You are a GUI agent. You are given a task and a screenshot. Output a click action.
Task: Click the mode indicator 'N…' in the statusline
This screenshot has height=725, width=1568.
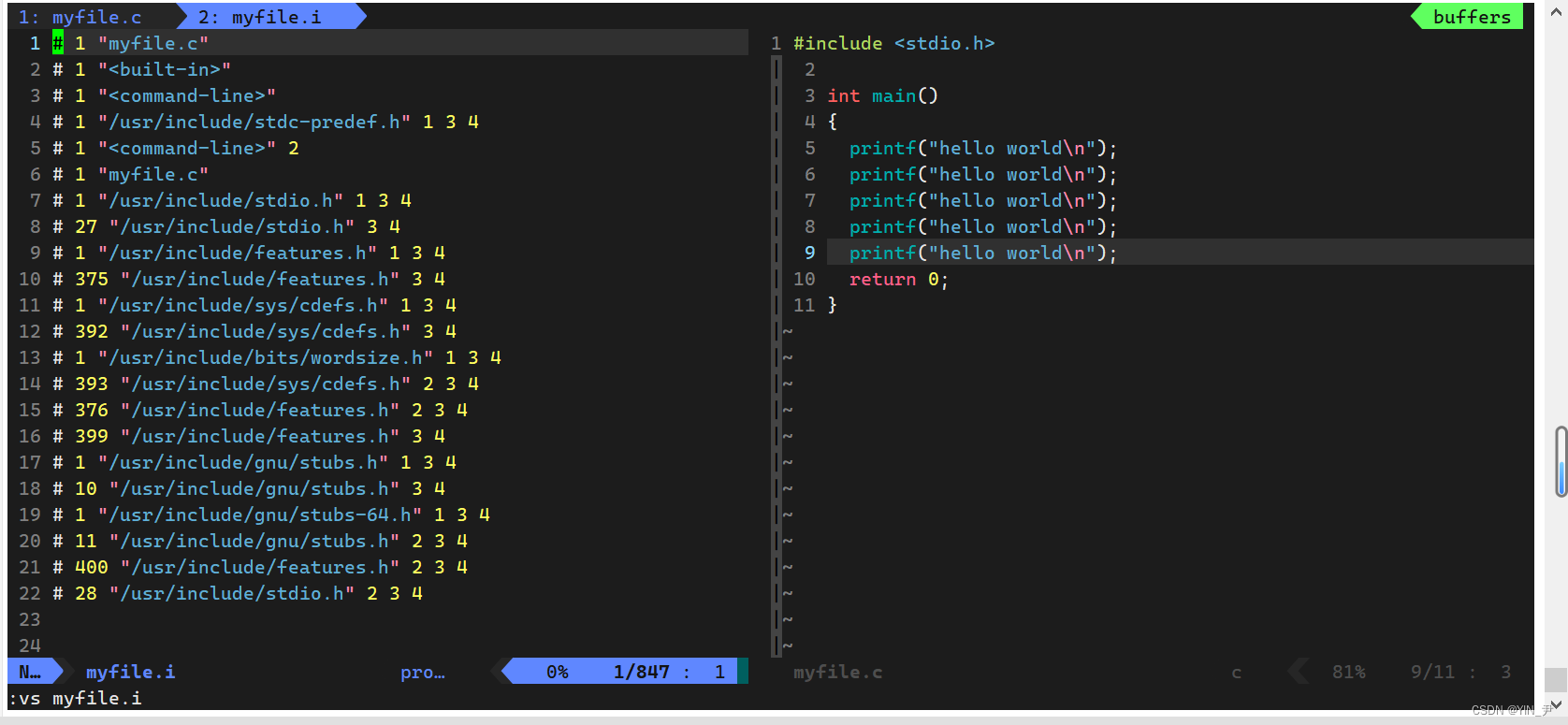(30, 672)
